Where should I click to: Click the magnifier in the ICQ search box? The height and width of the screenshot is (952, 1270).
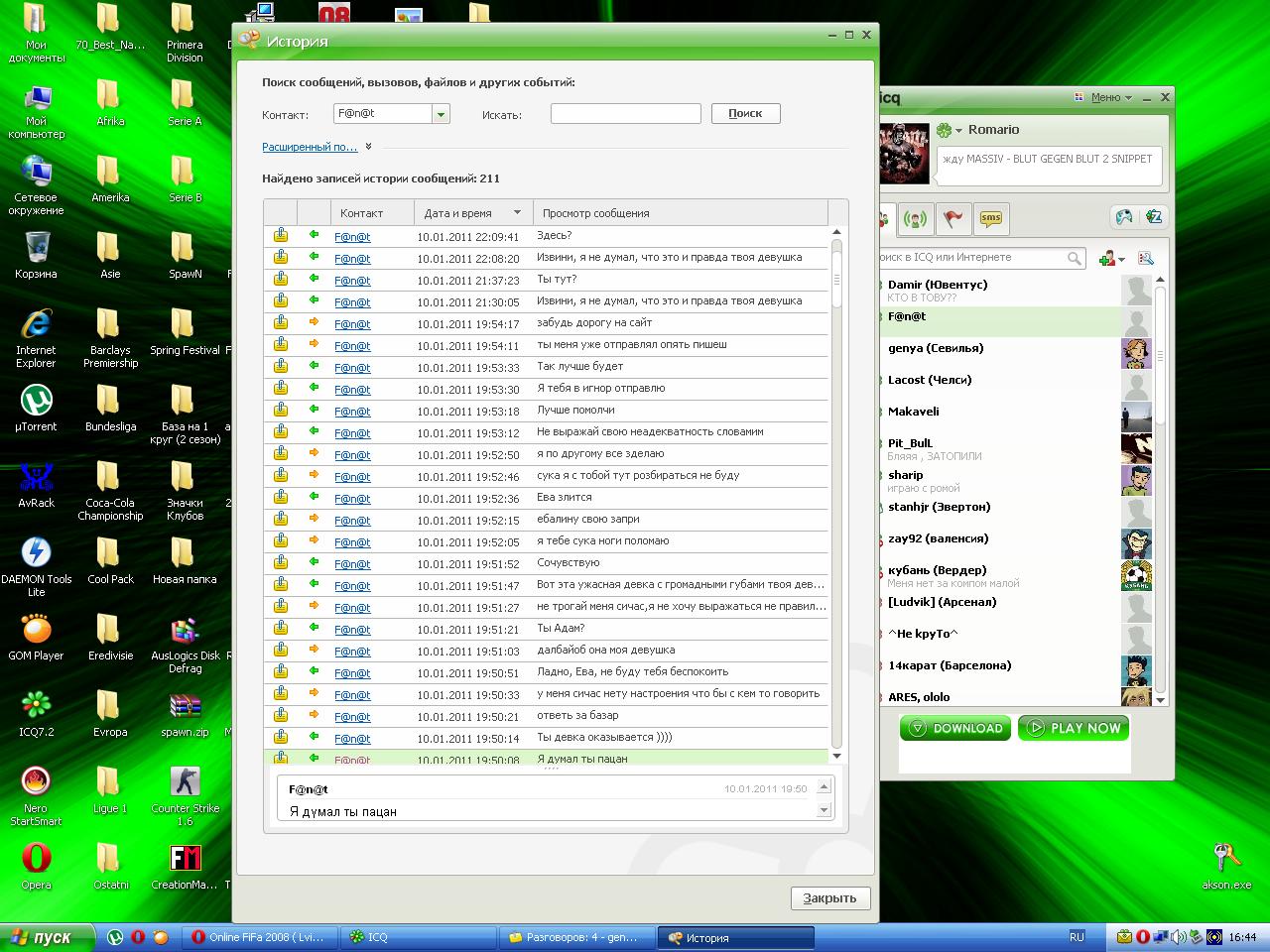coord(1075,258)
